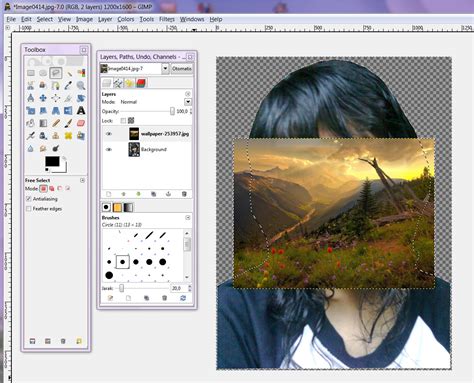Select the Heal tool
This screenshot has height=383, width=474.
coord(68,136)
